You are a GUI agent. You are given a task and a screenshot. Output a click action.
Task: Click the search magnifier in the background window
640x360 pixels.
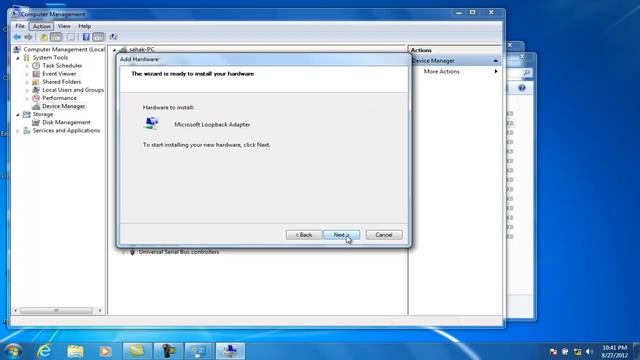[x=527, y=73]
